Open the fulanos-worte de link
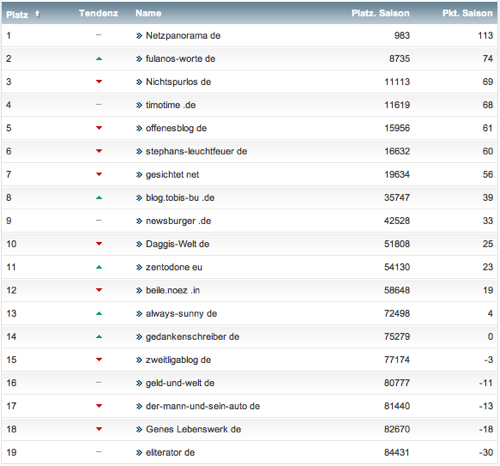Image resolution: width=500 pixels, height=466 pixels. pyautogui.click(x=180, y=59)
